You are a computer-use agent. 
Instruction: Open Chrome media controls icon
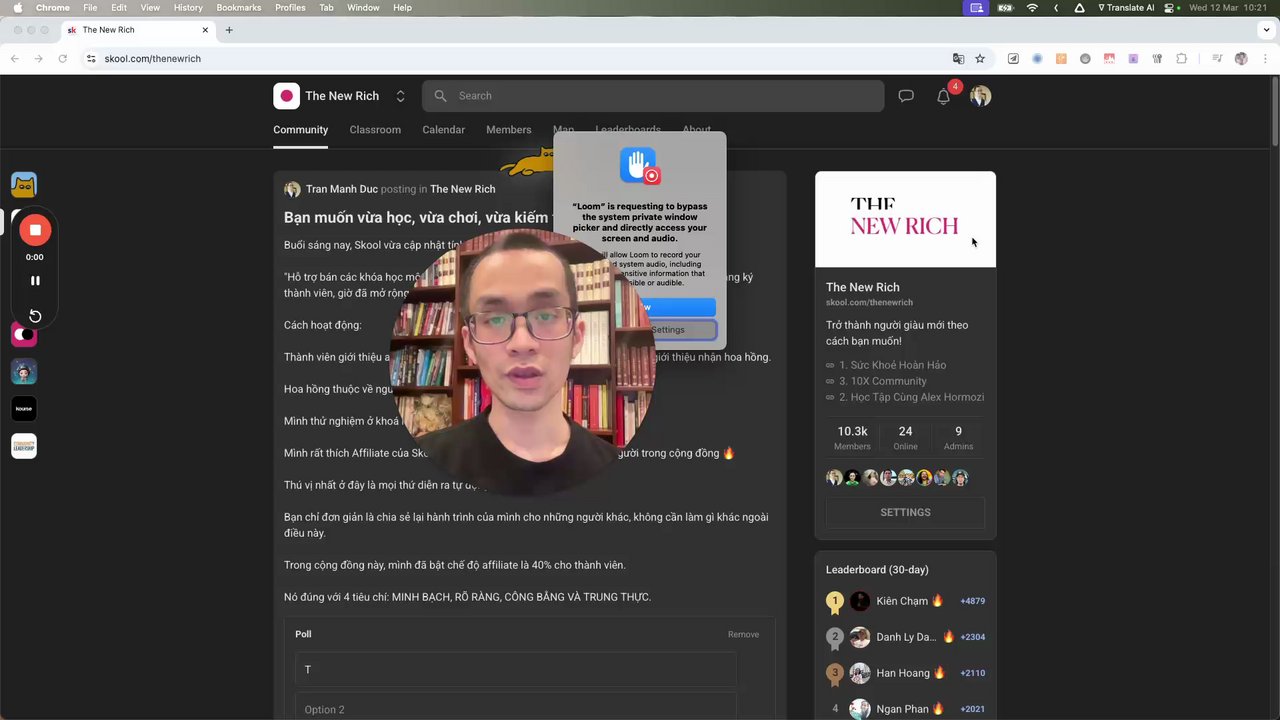(1217, 59)
